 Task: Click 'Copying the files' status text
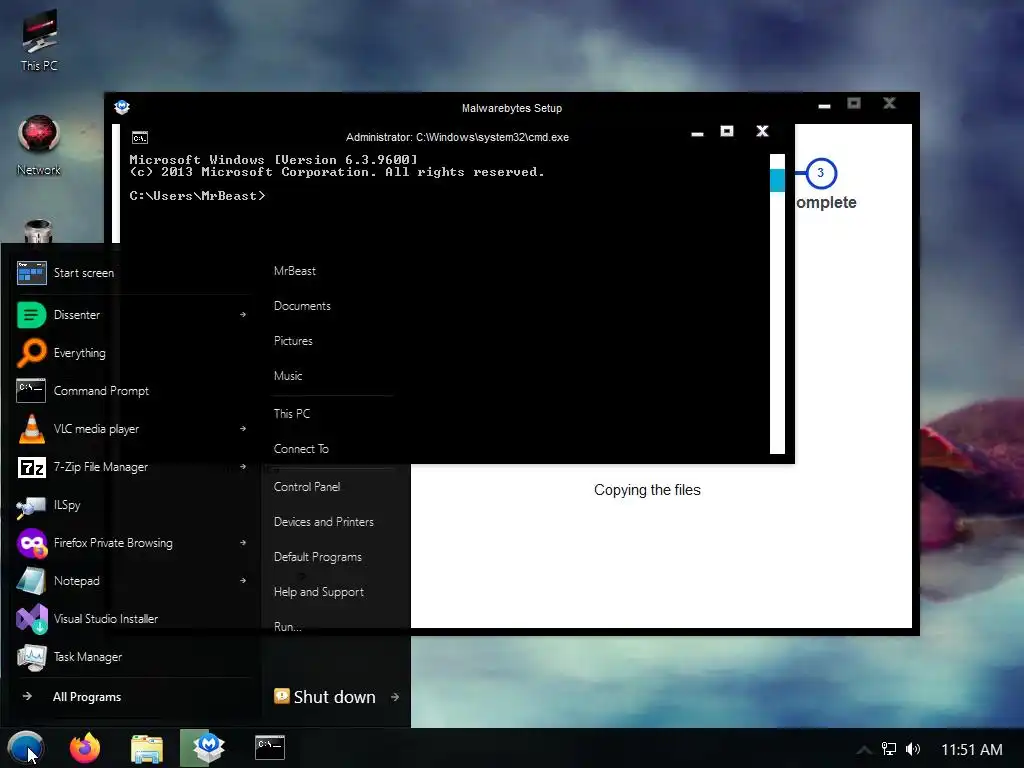pyautogui.click(x=647, y=490)
